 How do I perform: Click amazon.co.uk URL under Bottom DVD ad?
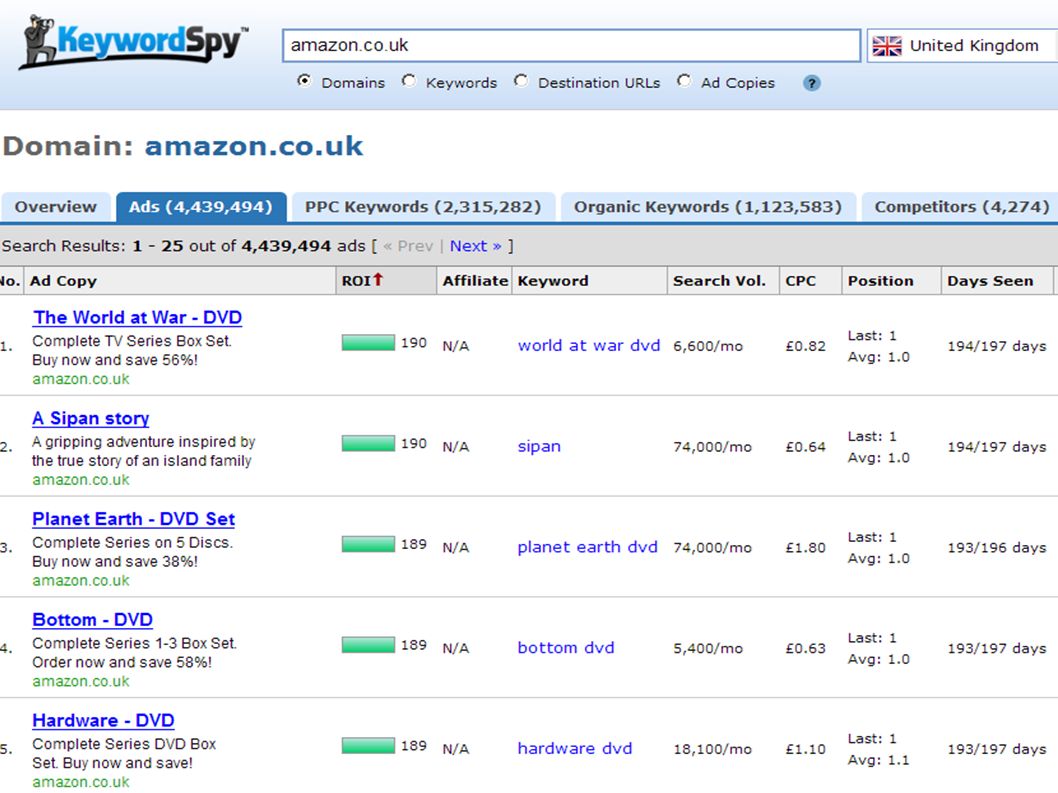[x=81, y=681]
